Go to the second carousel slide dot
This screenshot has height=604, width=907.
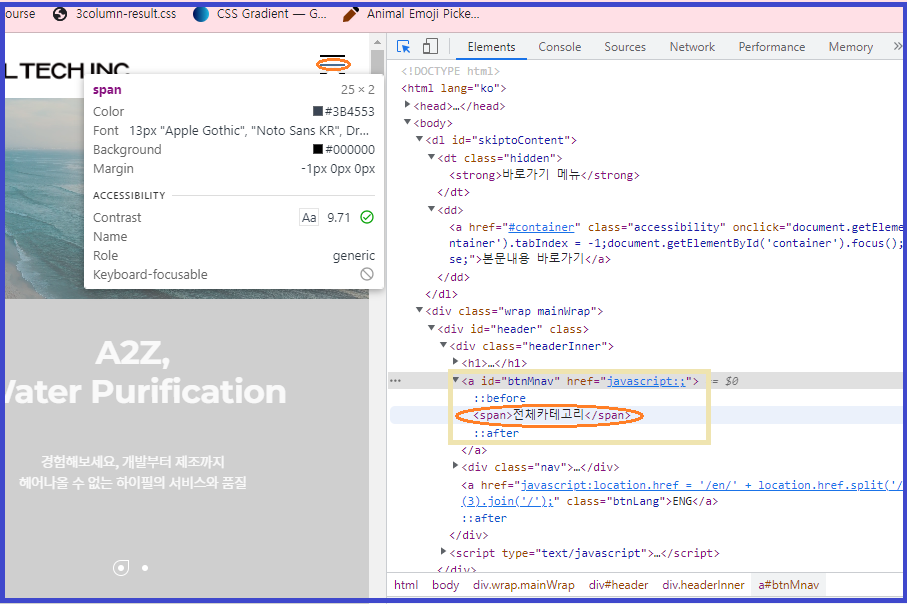tap(145, 568)
